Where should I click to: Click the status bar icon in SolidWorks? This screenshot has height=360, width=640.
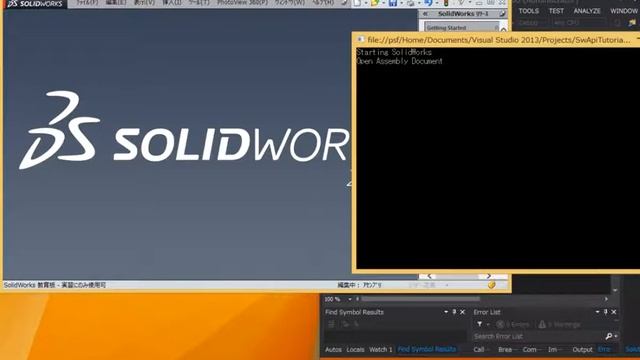point(491,285)
